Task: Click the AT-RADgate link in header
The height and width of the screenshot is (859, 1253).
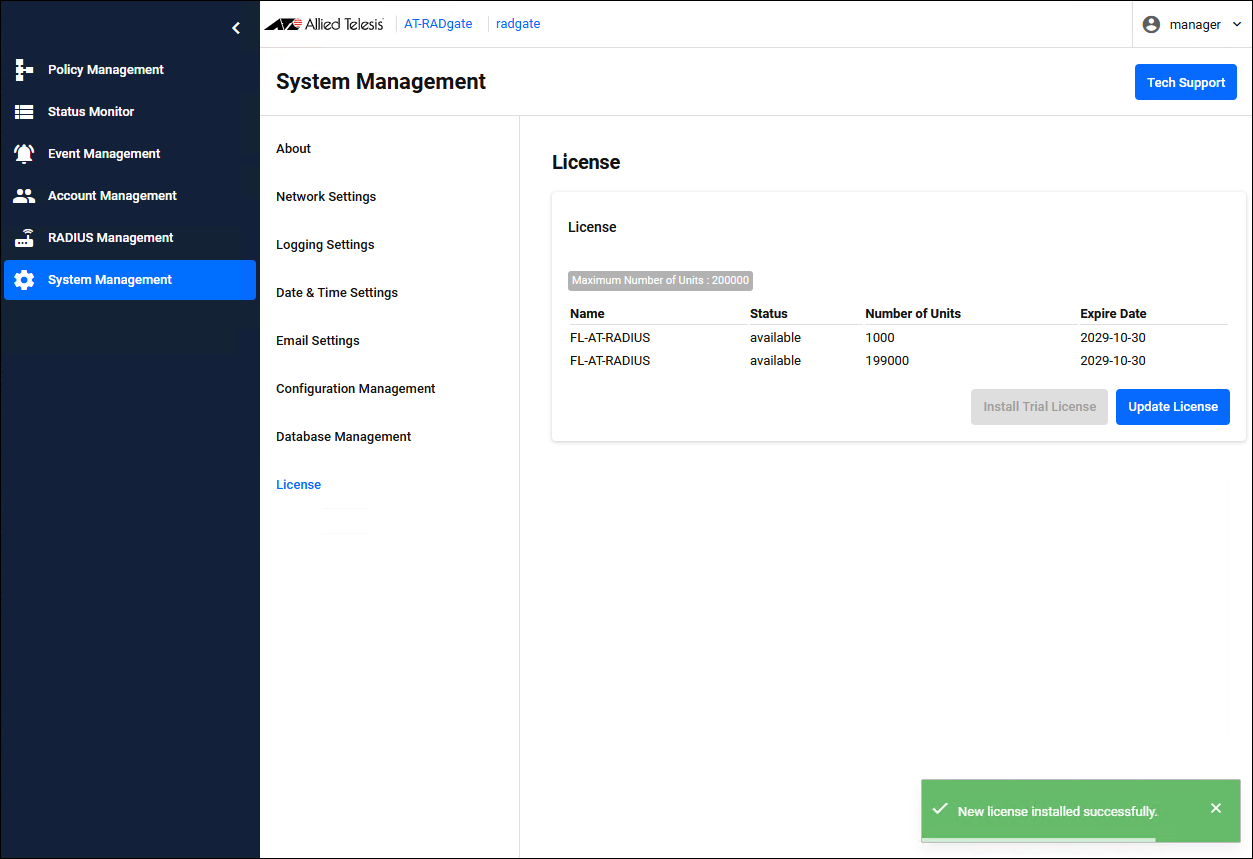Action: (x=438, y=24)
